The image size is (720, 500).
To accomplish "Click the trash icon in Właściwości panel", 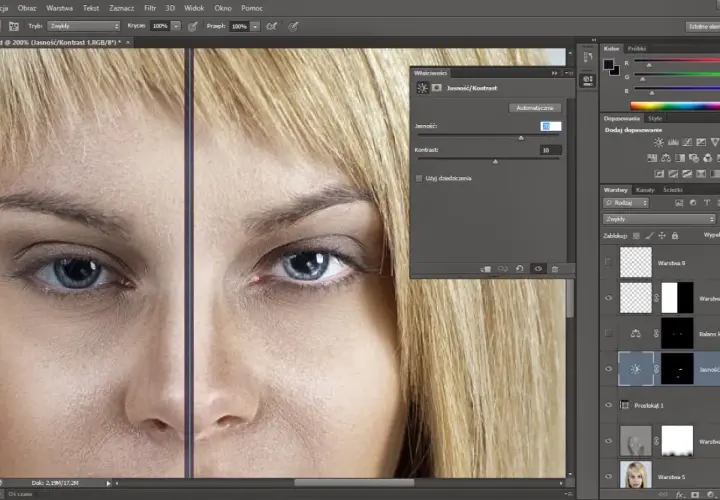I will (555, 269).
